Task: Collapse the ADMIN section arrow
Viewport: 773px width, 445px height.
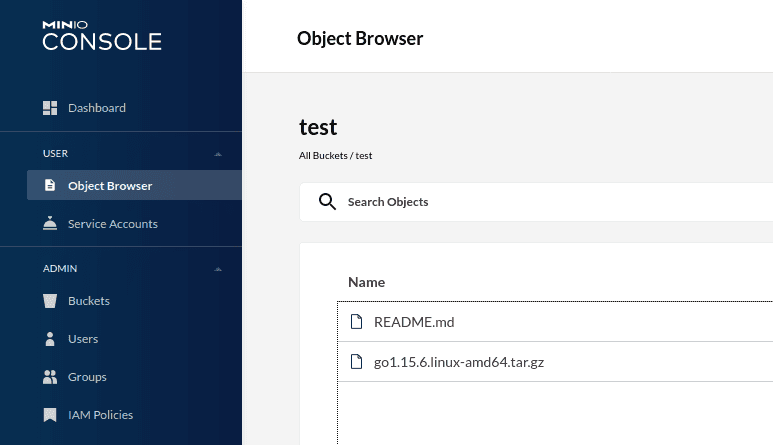Action: [218, 269]
